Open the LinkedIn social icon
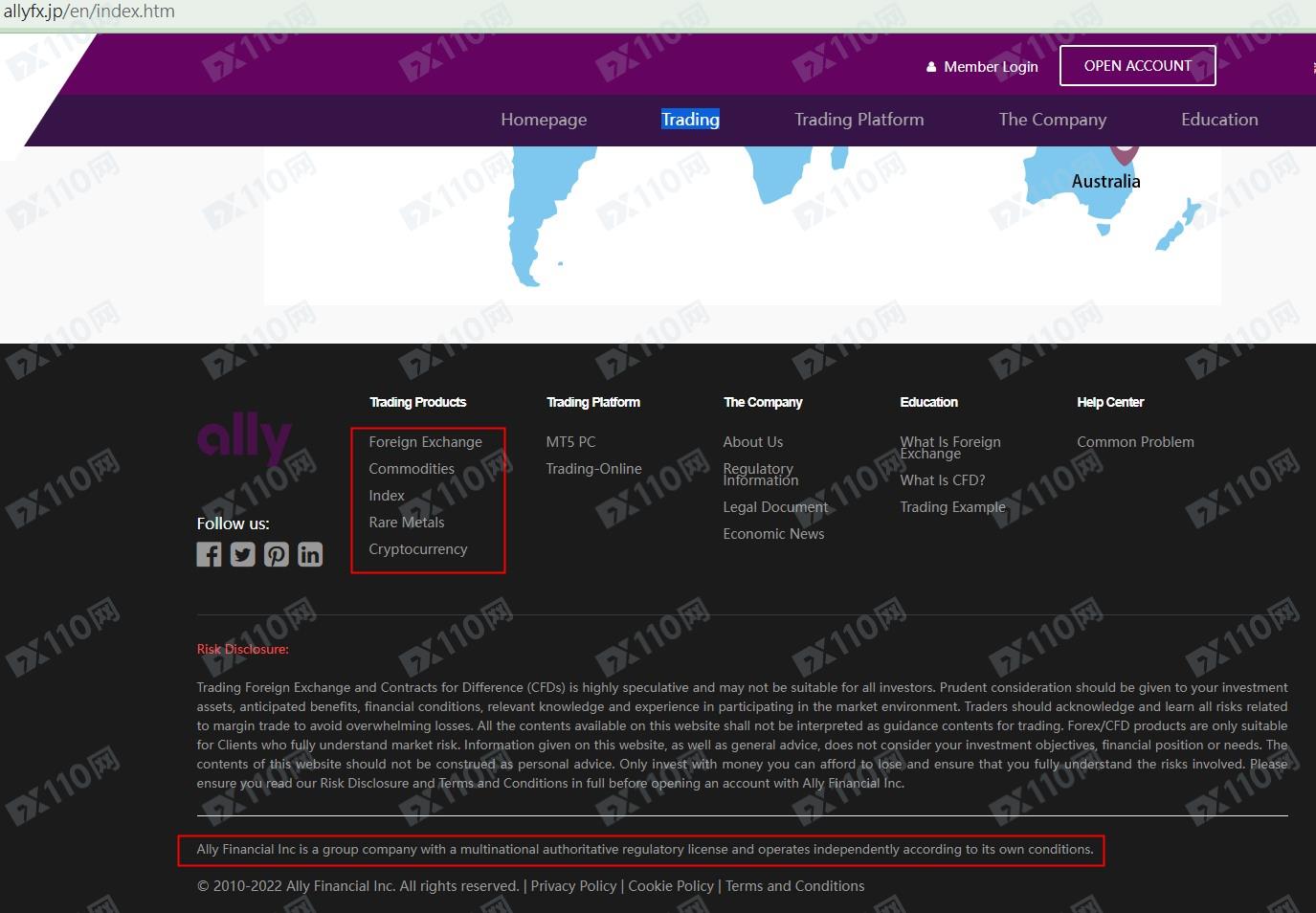 (x=310, y=554)
